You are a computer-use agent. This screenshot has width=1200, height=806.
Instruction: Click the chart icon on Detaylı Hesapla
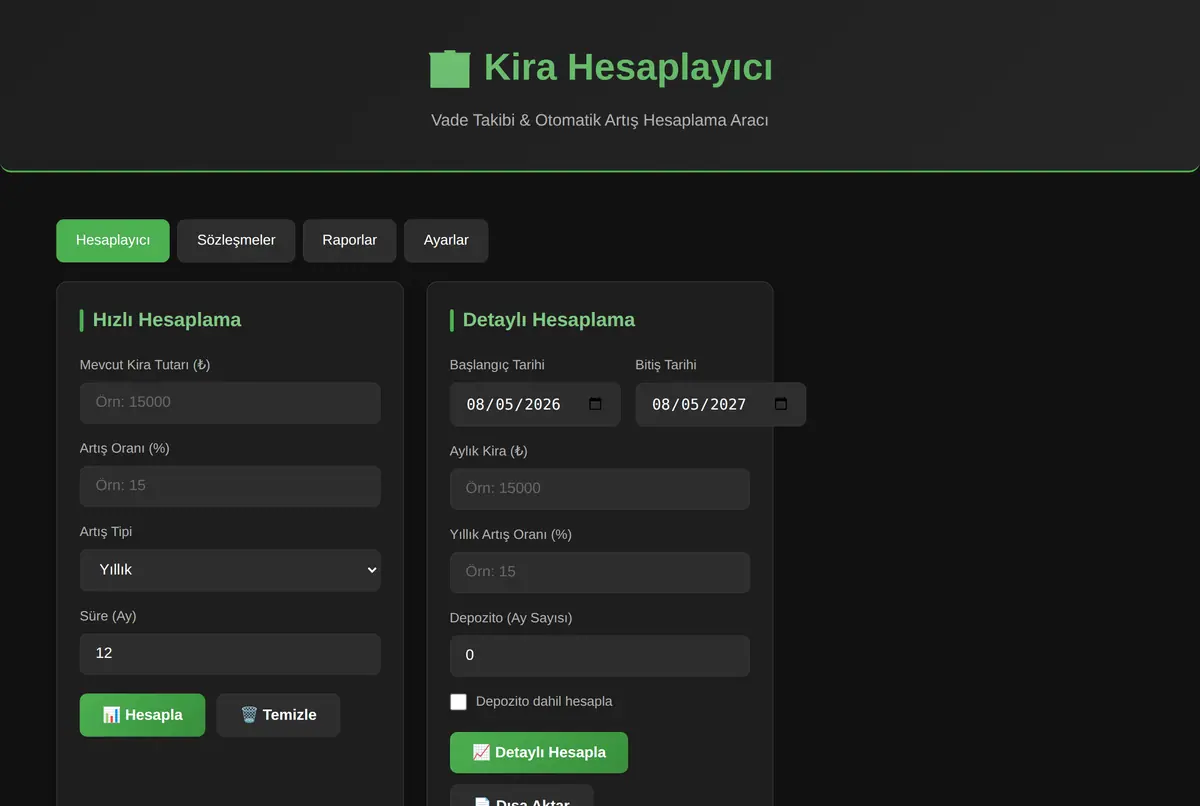pyautogui.click(x=481, y=752)
